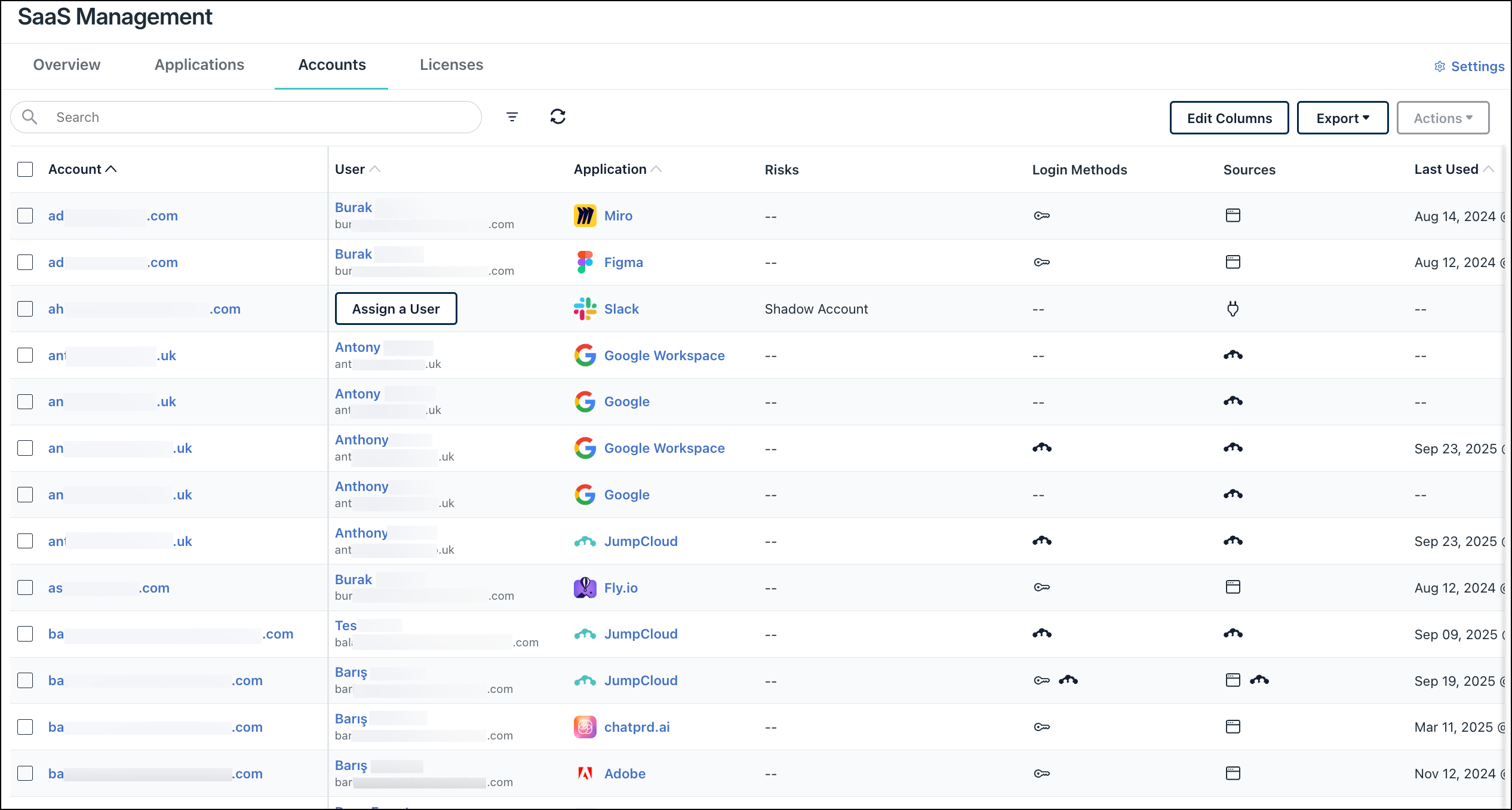Image resolution: width=1512 pixels, height=810 pixels.
Task: Click the Fly.io application icon
Action: tap(585, 588)
